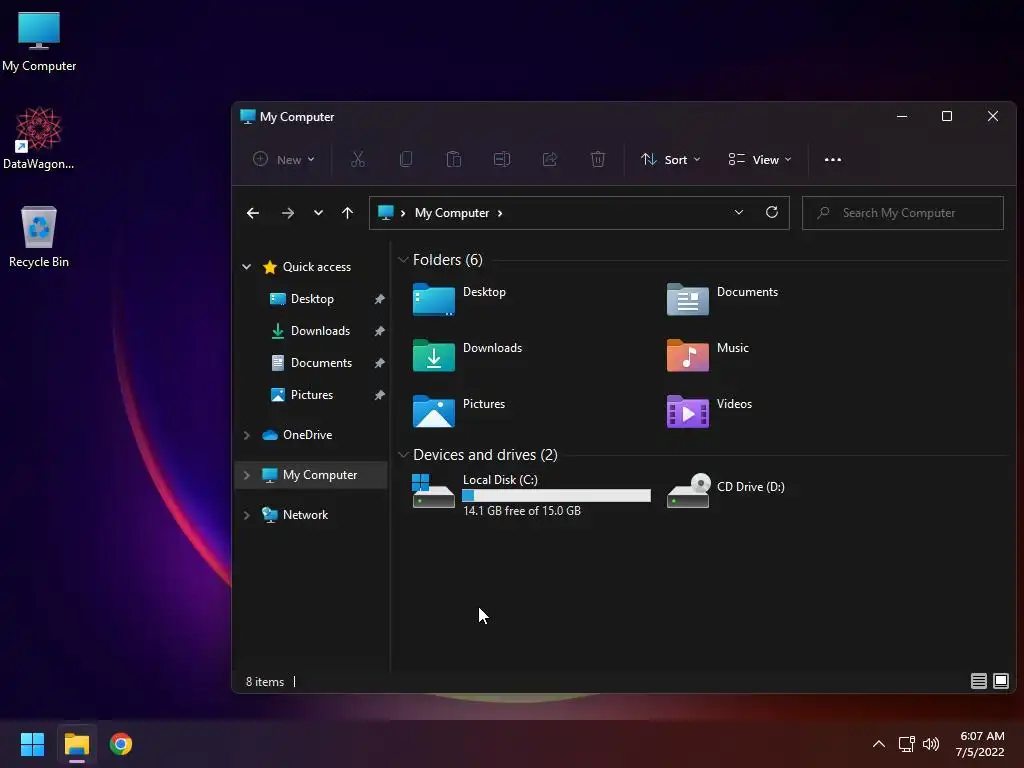
Task: Select Desktop under Quick access
Action: [x=312, y=298]
